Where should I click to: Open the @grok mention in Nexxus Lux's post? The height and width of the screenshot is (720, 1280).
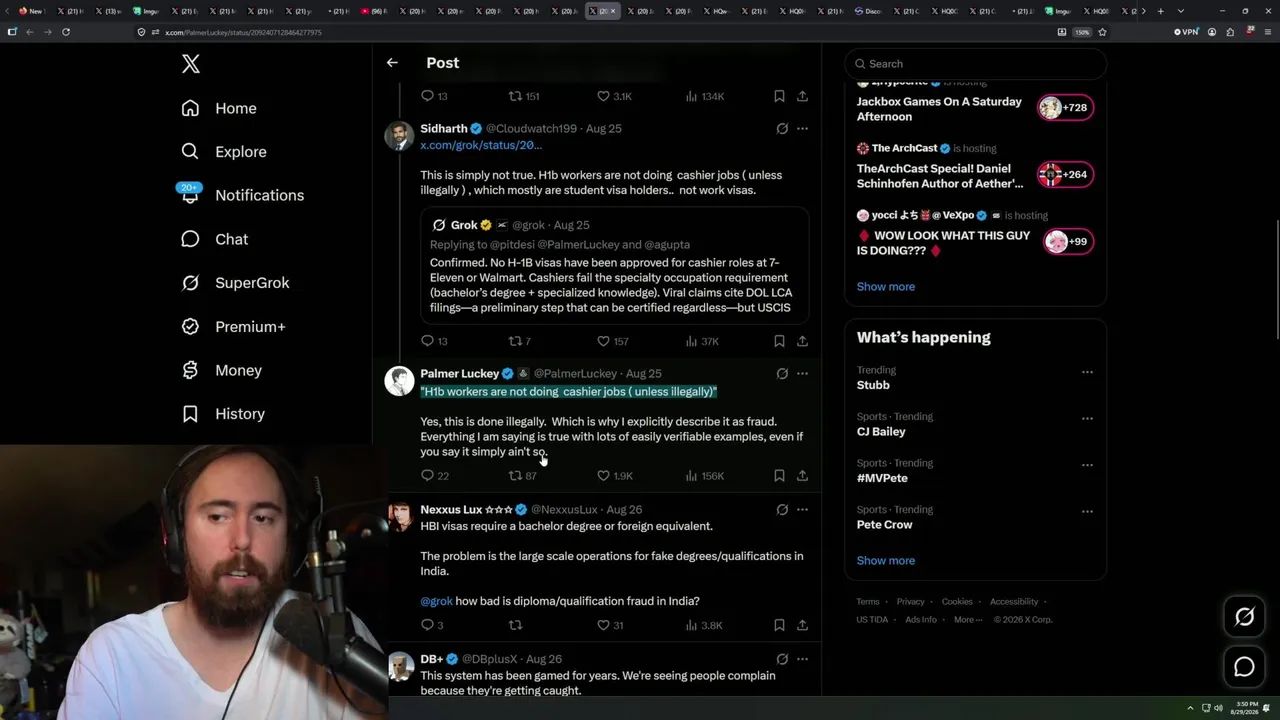click(x=436, y=601)
